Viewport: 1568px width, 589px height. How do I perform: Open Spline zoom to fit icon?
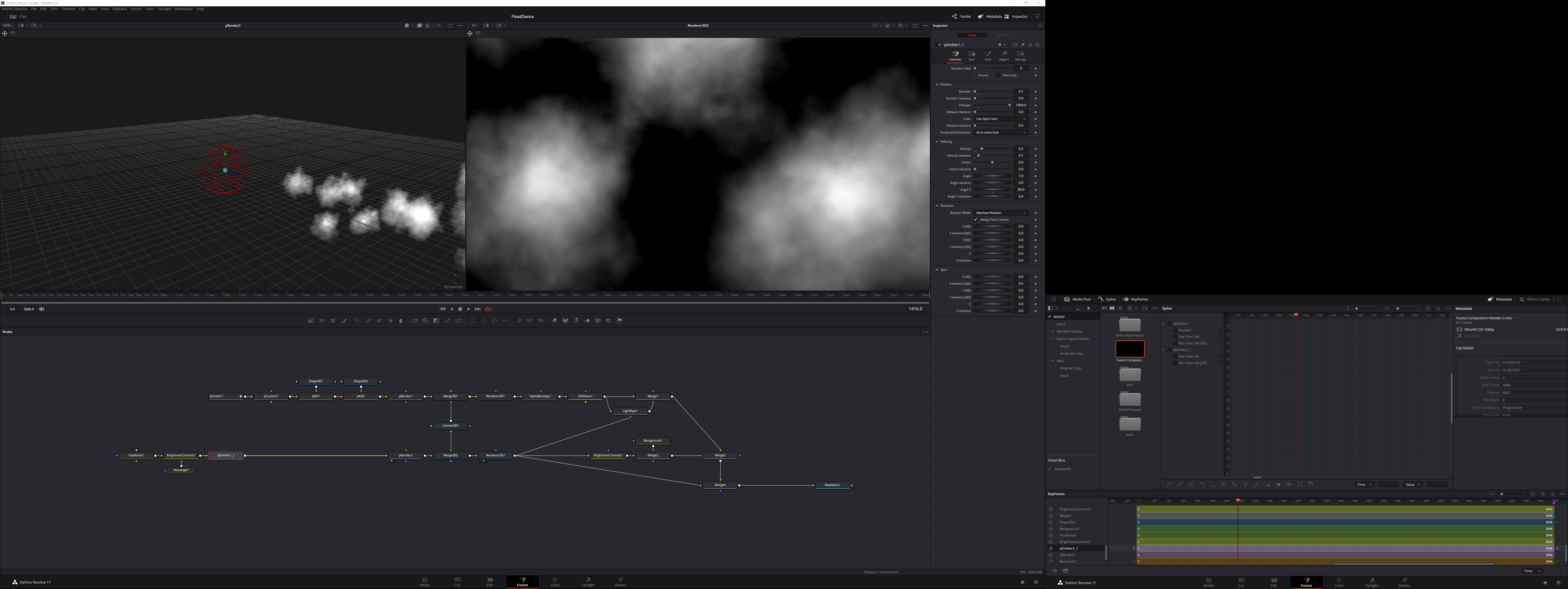pyautogui.click(x=1428, y=308)
